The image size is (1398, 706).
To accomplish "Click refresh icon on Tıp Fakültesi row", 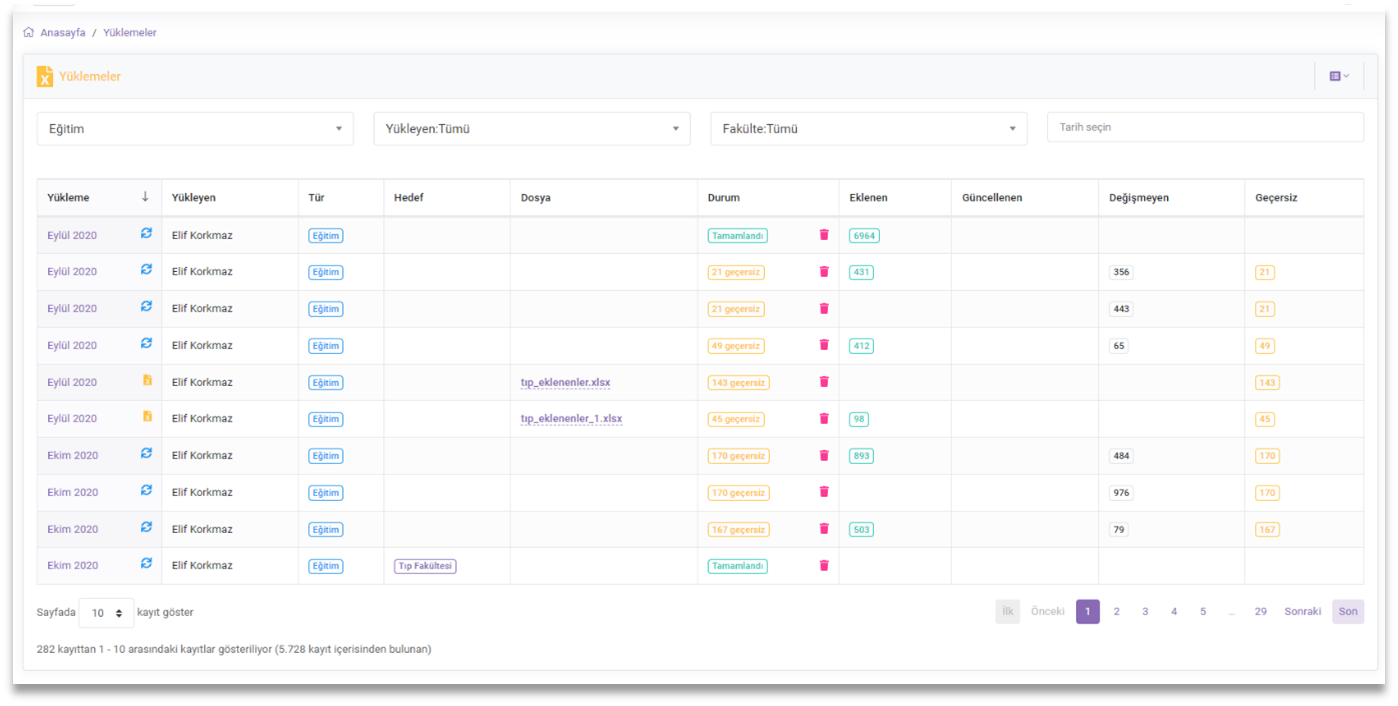I will tap(146, 564).
